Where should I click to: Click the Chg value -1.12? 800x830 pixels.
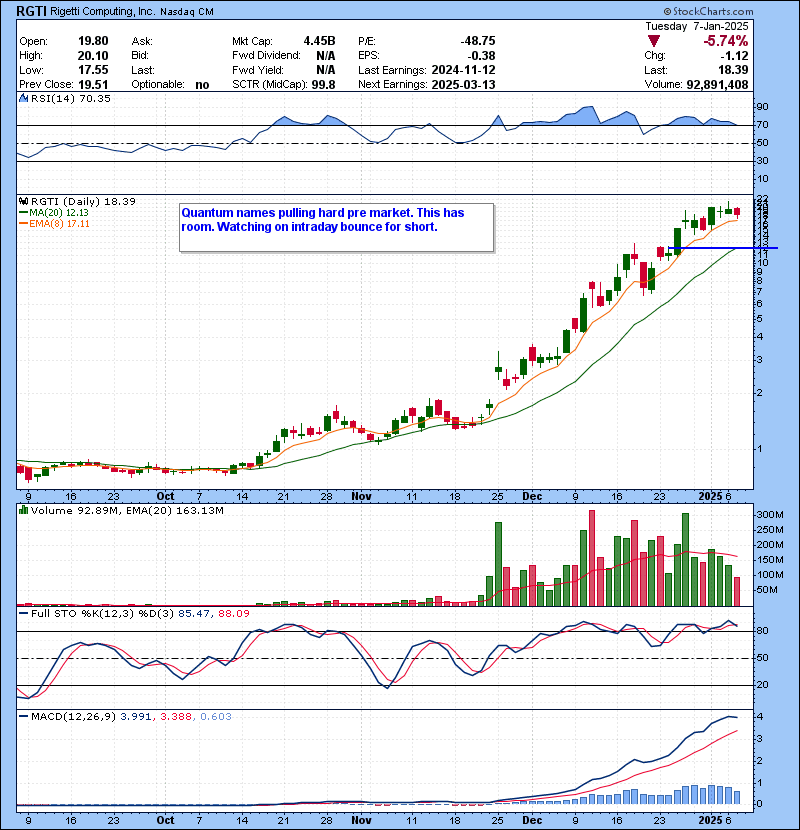click(x=733, y=56)
